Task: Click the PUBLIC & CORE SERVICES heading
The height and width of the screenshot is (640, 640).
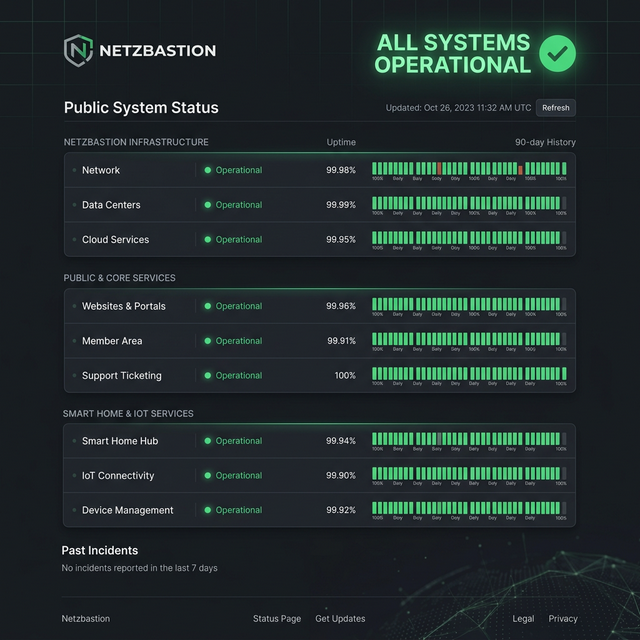Action: [x=120, y=278]
